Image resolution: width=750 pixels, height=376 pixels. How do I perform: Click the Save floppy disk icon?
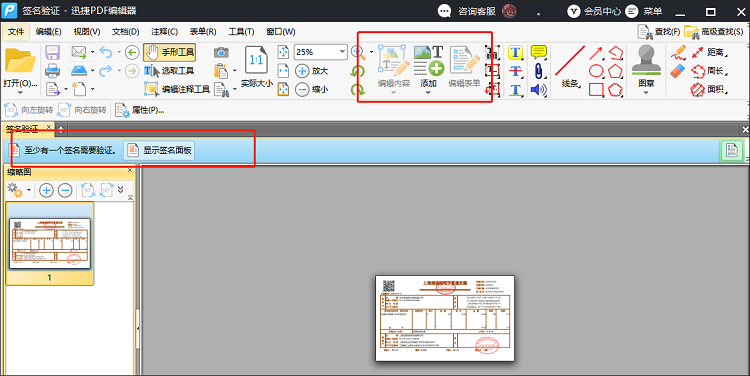tap(52, 53)
